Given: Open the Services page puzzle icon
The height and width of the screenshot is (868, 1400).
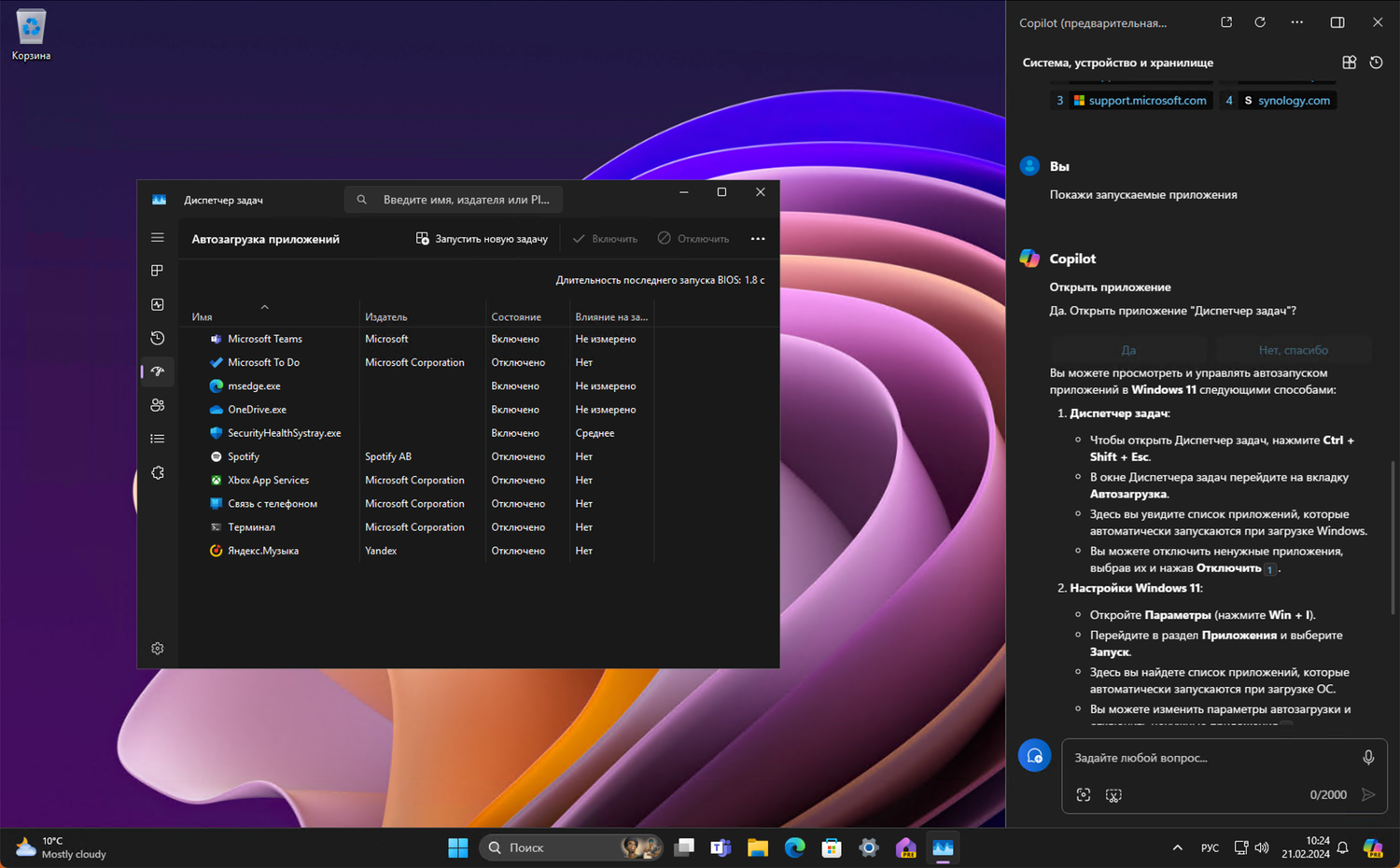Looking at the screenshot, I should pos(158,473).
